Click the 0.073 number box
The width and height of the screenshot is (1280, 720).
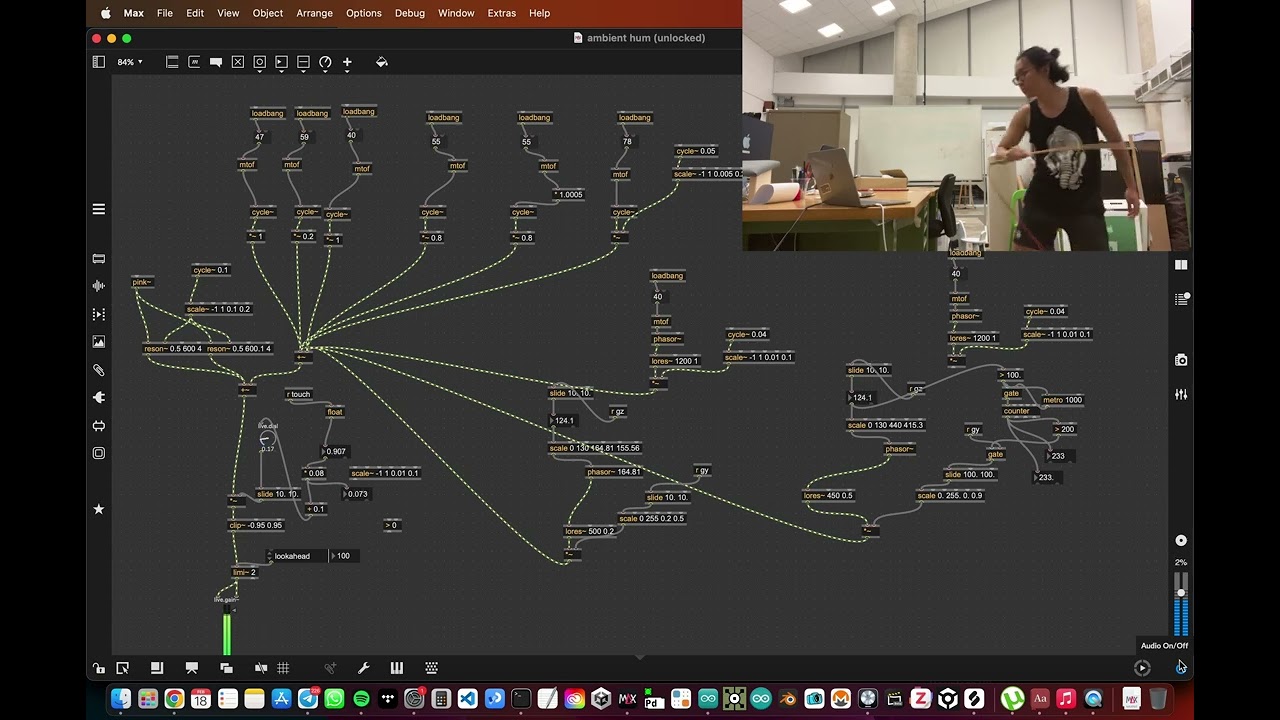[356, 494]
